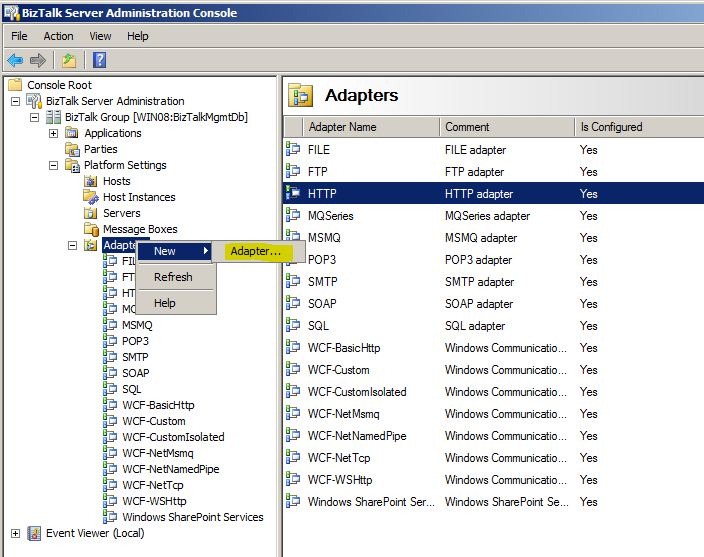The width and height of the screenshot is (704, 557).
Task: Click the Up one level folder icon
Action: coord(69,60)
